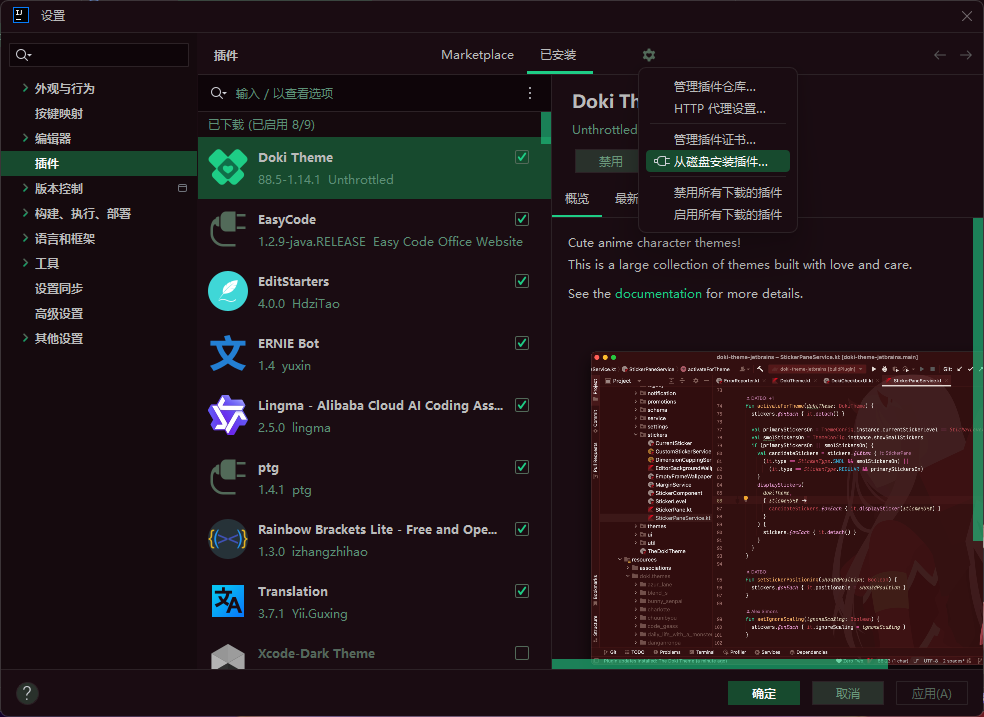The width and height of the screenshot is (984, 717).
Task: Click the Rainbow Brackets Lite icon
Action: coord(227,539)
